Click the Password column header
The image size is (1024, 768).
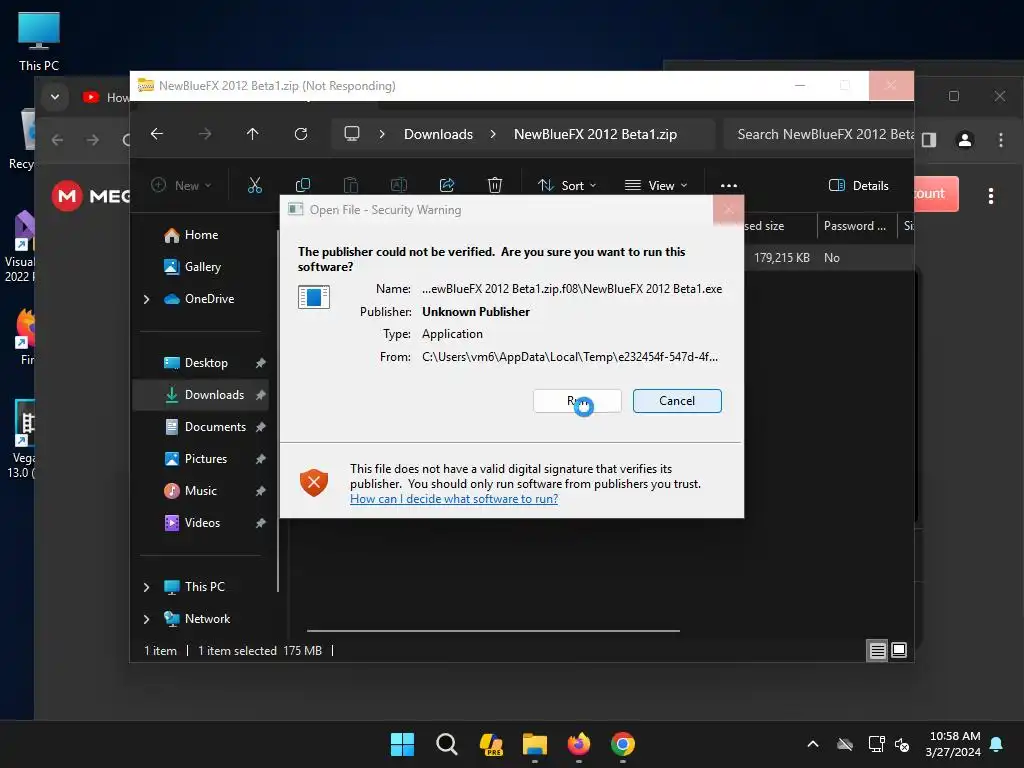(x=855, y=226)
